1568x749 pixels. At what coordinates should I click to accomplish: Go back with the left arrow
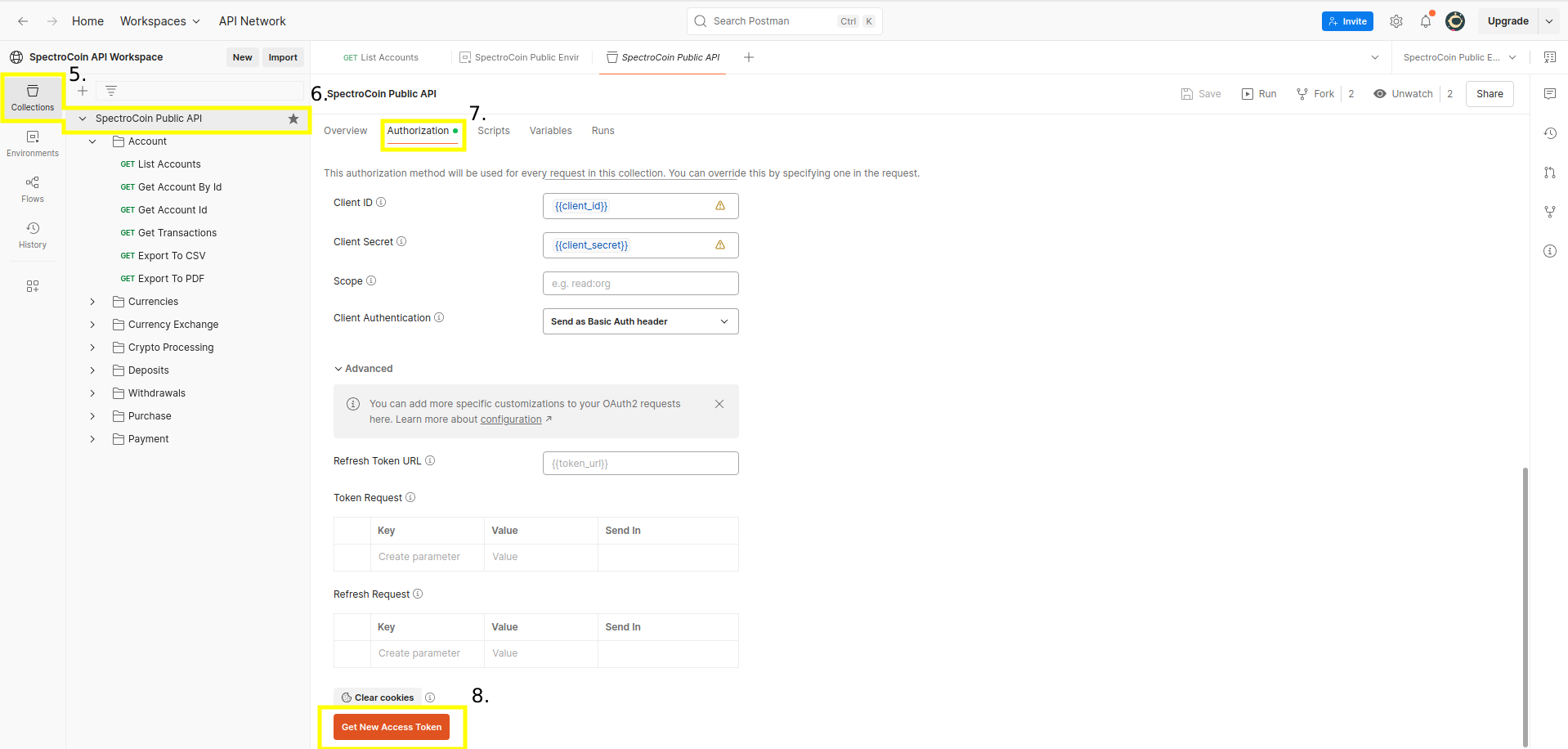(23, 21)
